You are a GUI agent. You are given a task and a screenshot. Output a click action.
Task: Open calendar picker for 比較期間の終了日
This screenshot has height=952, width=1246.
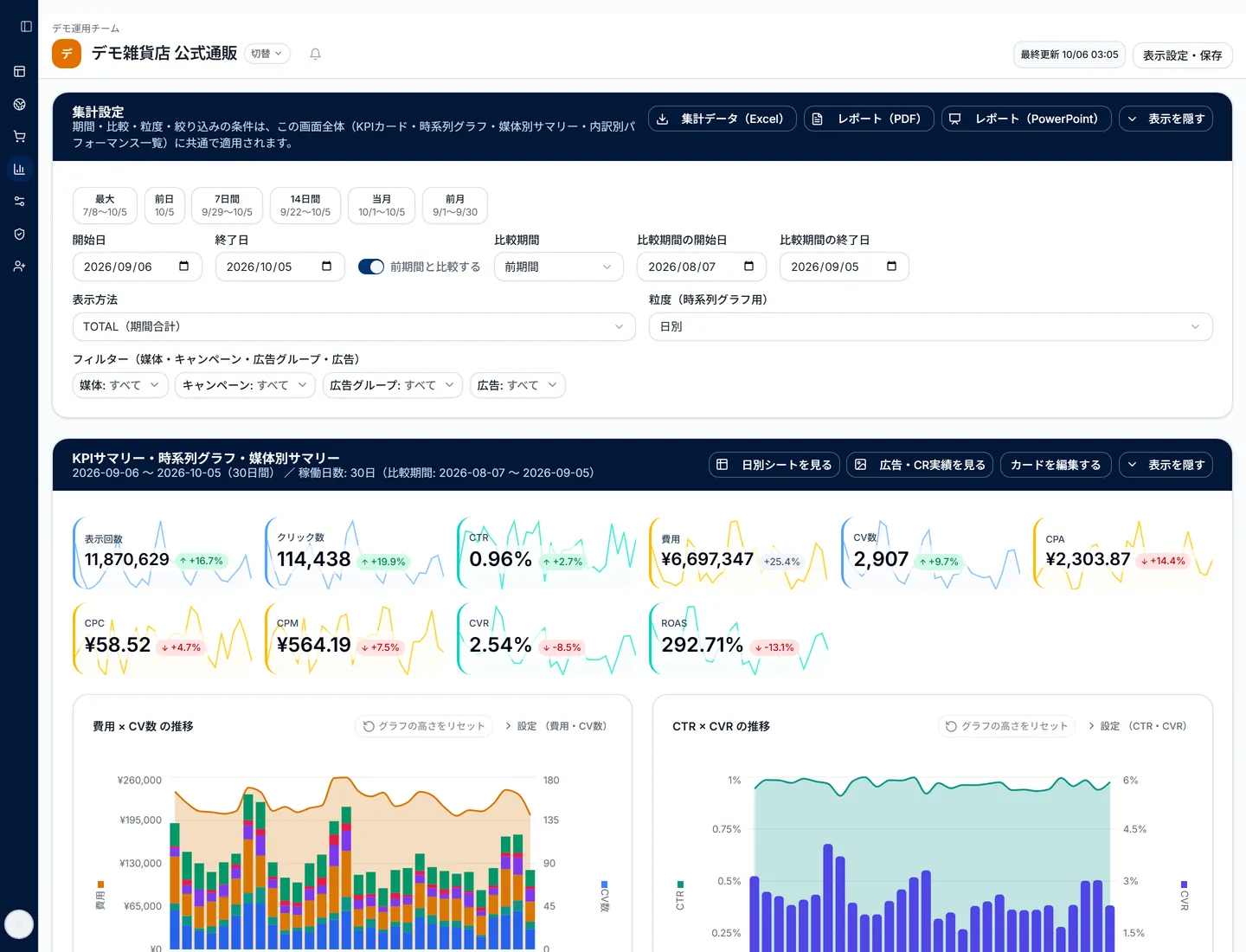892,267
